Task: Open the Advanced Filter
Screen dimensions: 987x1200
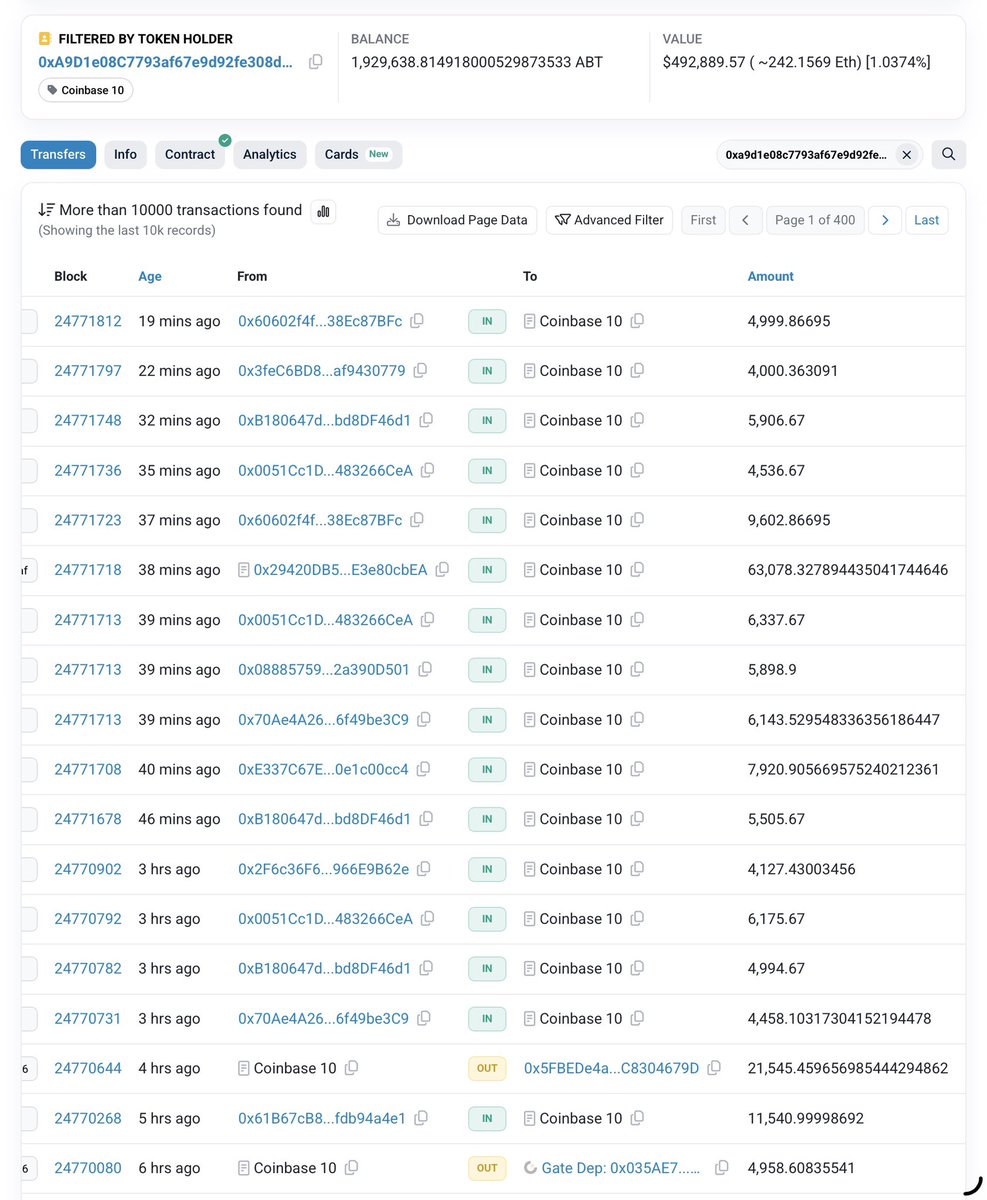Action: click(x=609, y=220)
